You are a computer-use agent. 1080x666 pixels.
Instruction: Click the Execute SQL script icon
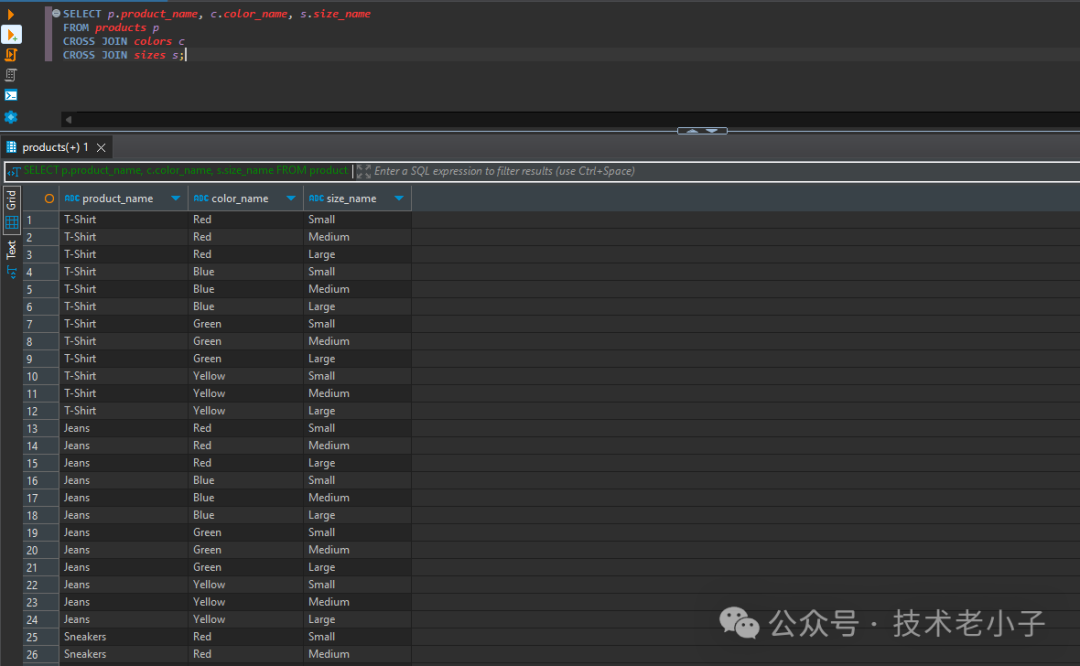11,54
